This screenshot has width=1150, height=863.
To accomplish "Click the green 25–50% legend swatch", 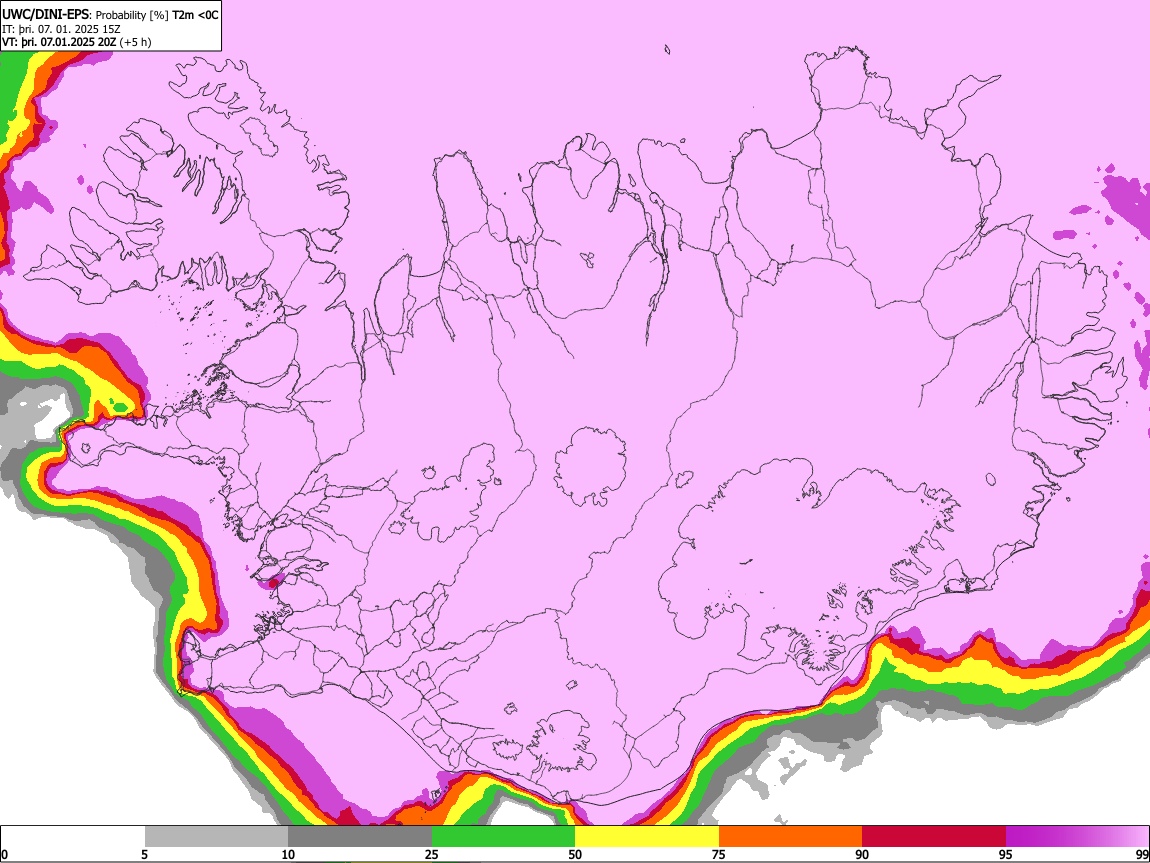I will (x=503, y=837).
